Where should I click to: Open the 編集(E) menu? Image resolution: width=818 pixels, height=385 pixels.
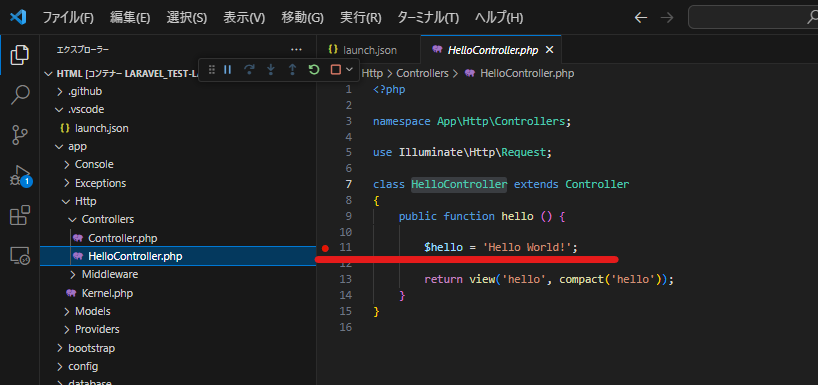tap(130, 18)
